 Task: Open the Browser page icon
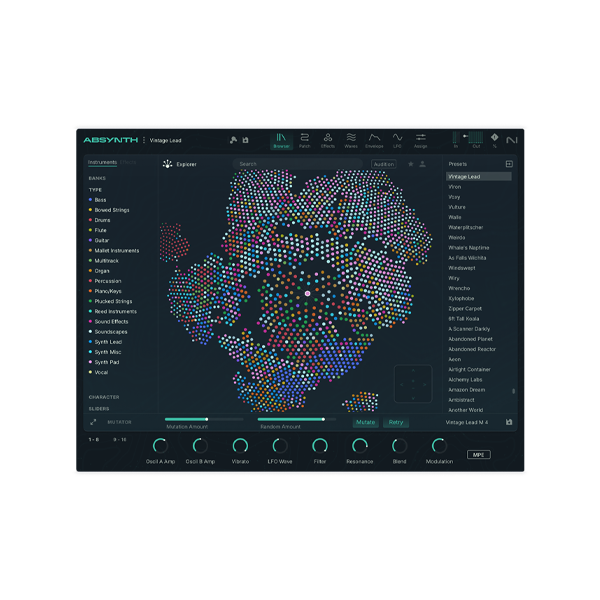(x=281, y=139)
